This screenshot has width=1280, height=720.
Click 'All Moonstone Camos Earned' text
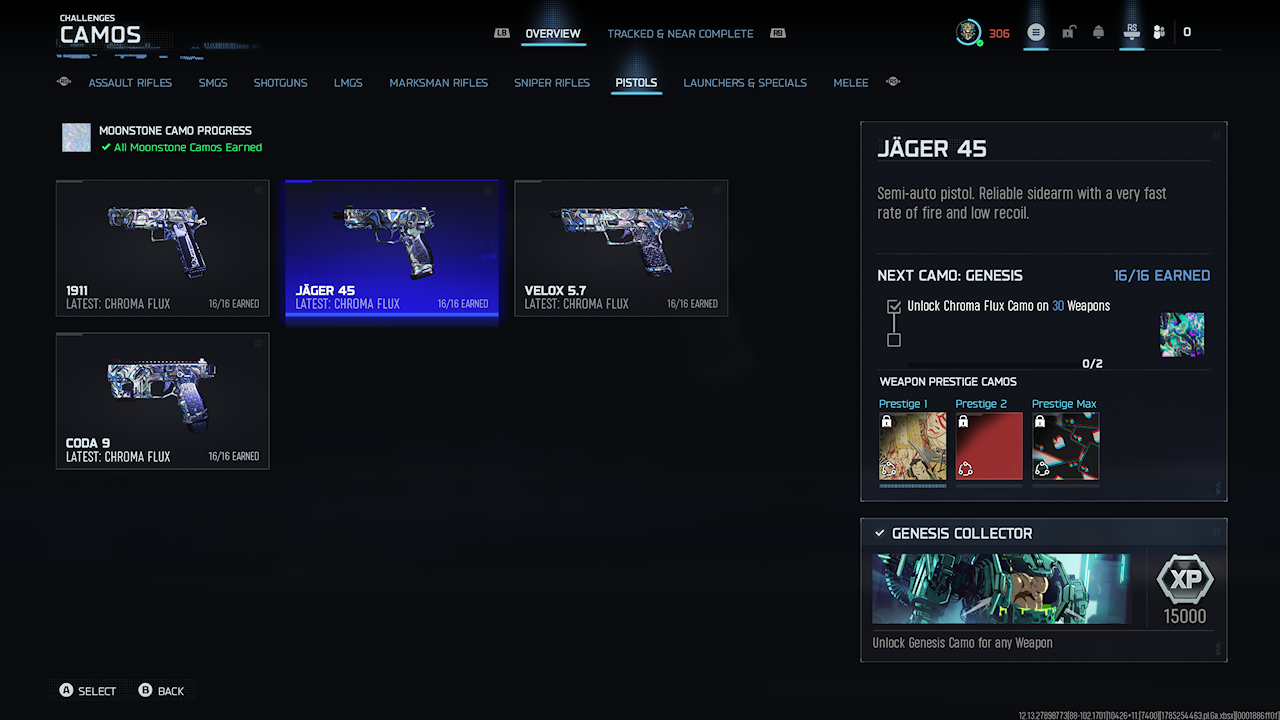(188, 147)
